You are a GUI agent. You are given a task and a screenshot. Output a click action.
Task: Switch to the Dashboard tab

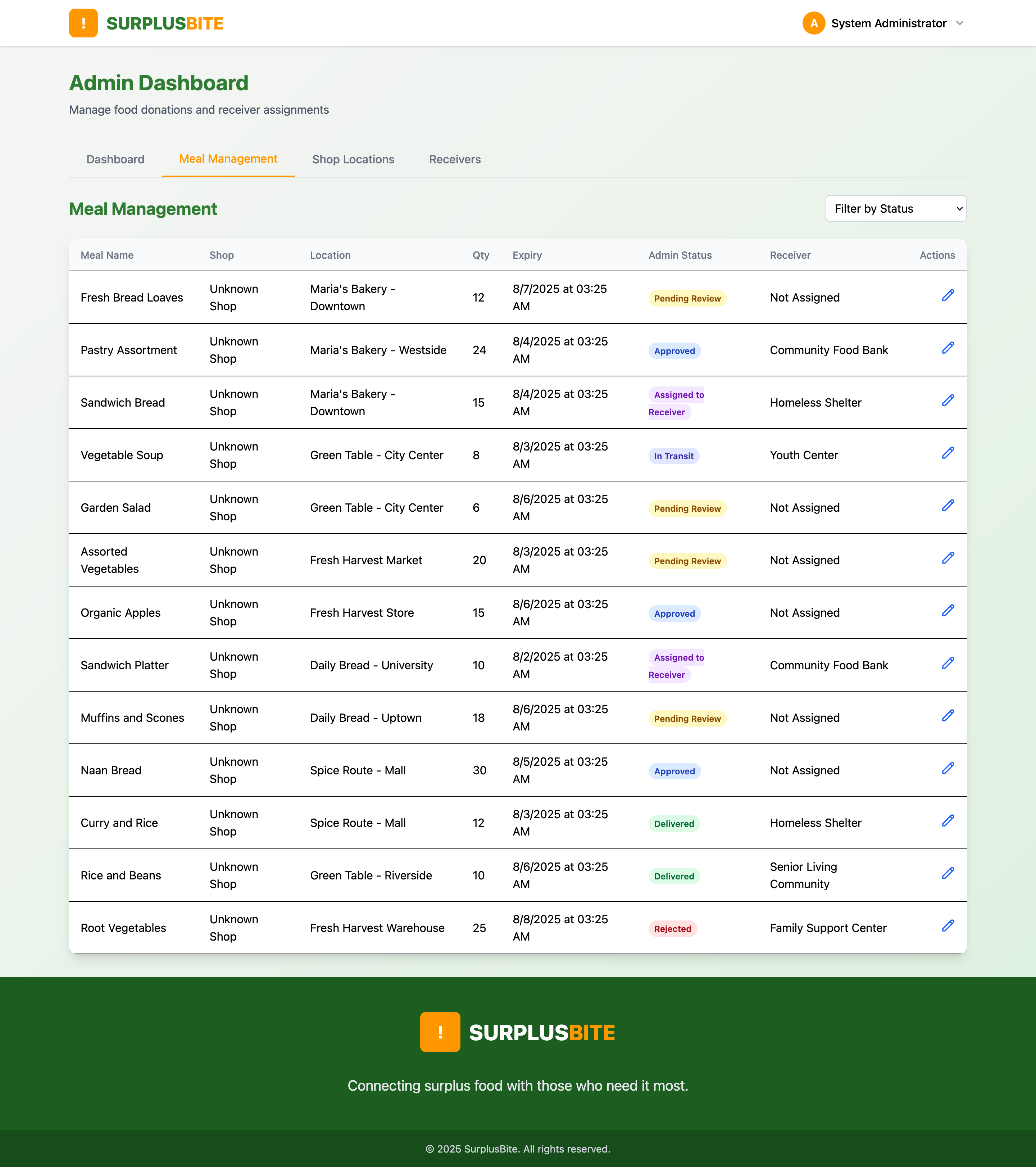pyautogui.click(x=115, y=159)
